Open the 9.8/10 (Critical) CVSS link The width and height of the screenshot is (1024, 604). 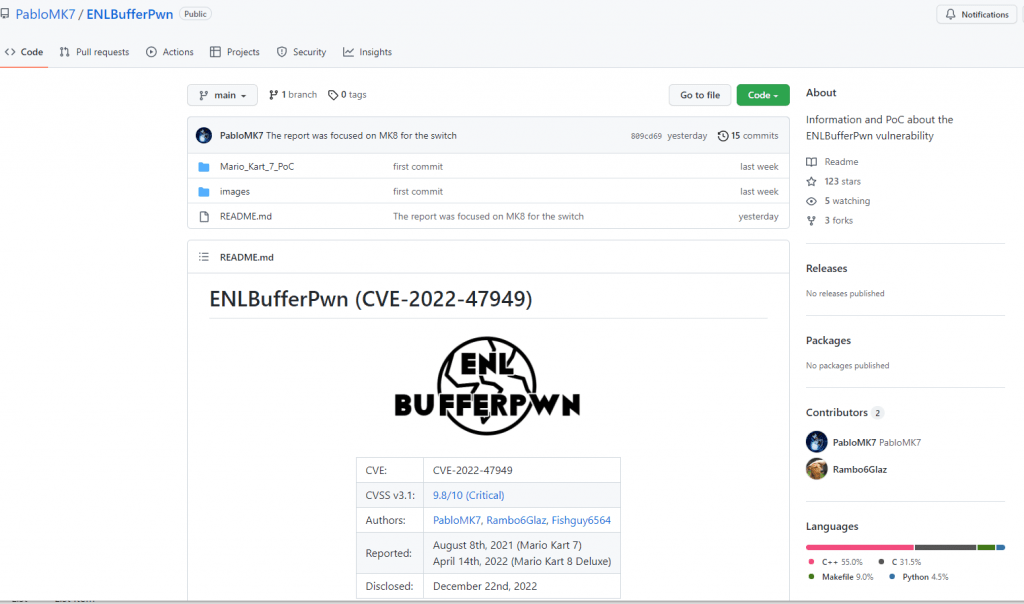tap(468, 496)
